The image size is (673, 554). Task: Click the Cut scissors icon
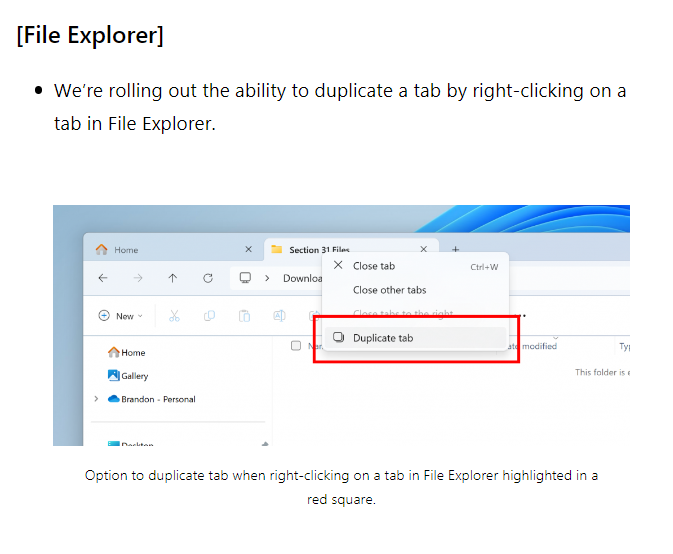pyautogui.click(x=174, y=316)
